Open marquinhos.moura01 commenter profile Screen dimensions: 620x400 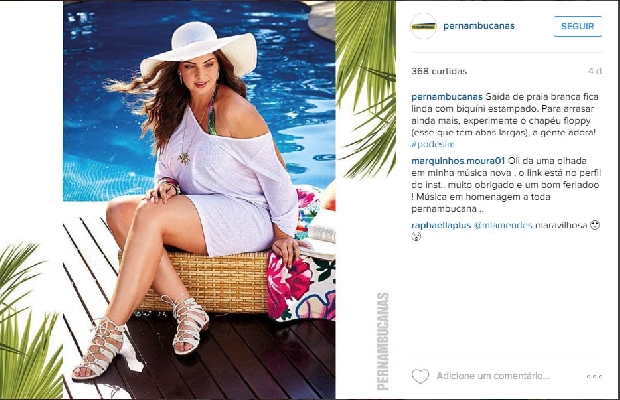(458, 161)
